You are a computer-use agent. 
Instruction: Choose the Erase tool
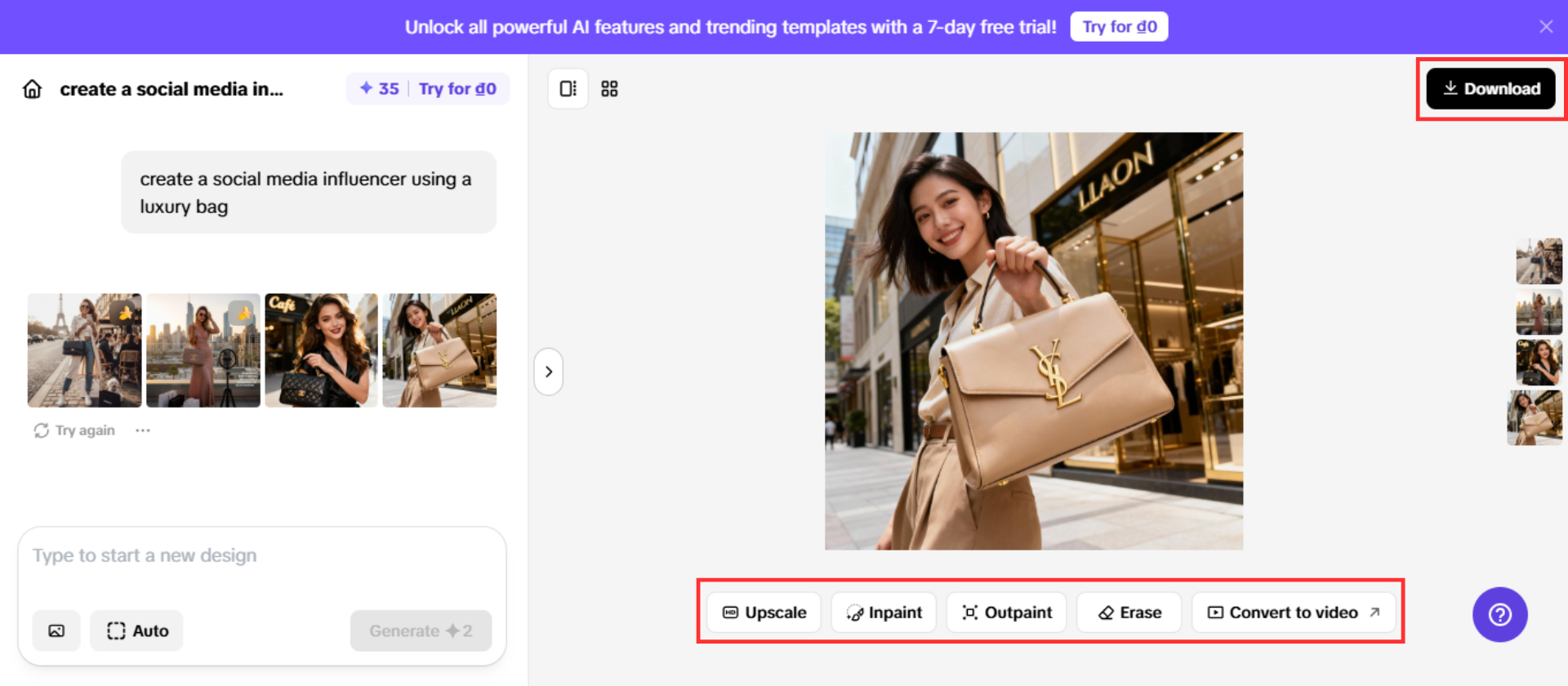click(x=1129, y=612)
